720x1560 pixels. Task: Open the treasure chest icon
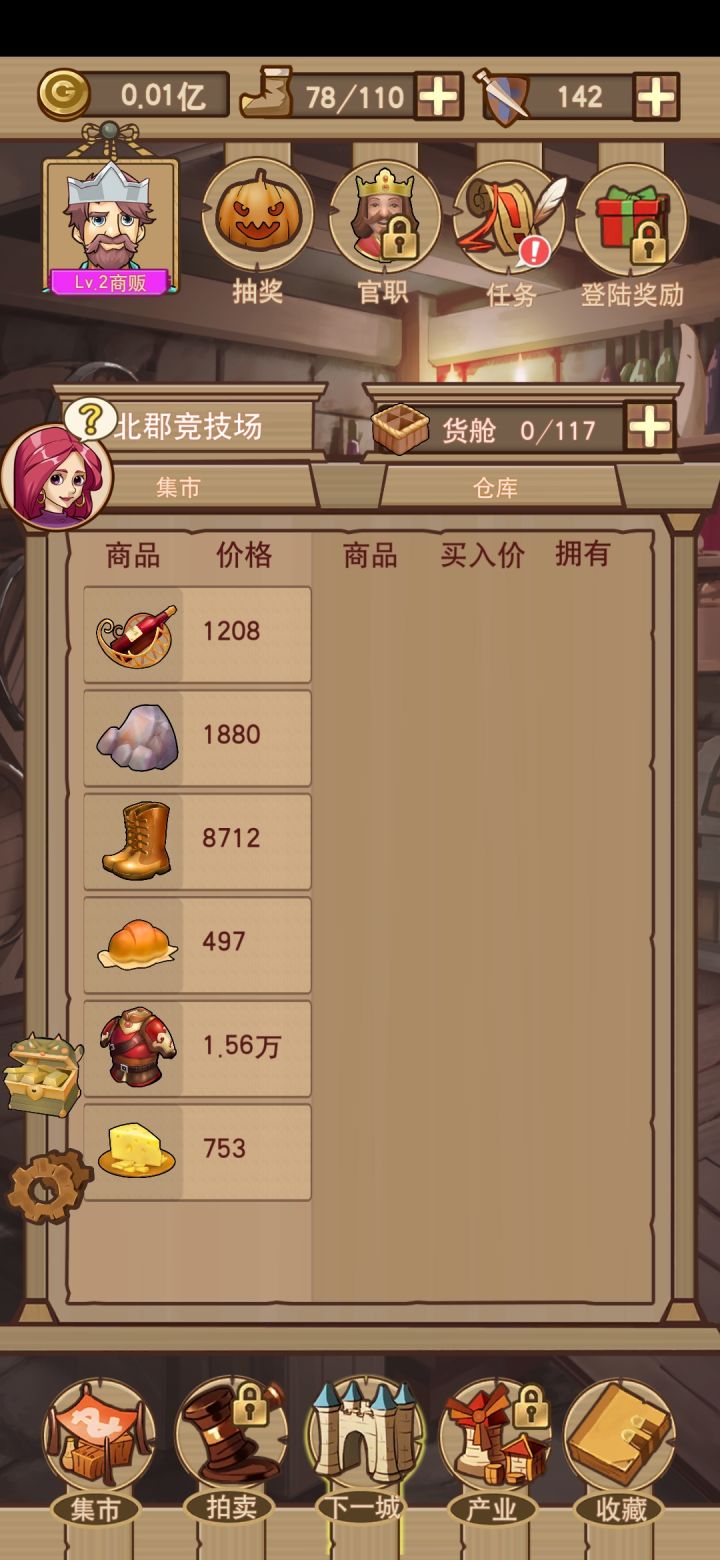[x=42, y=1076]
